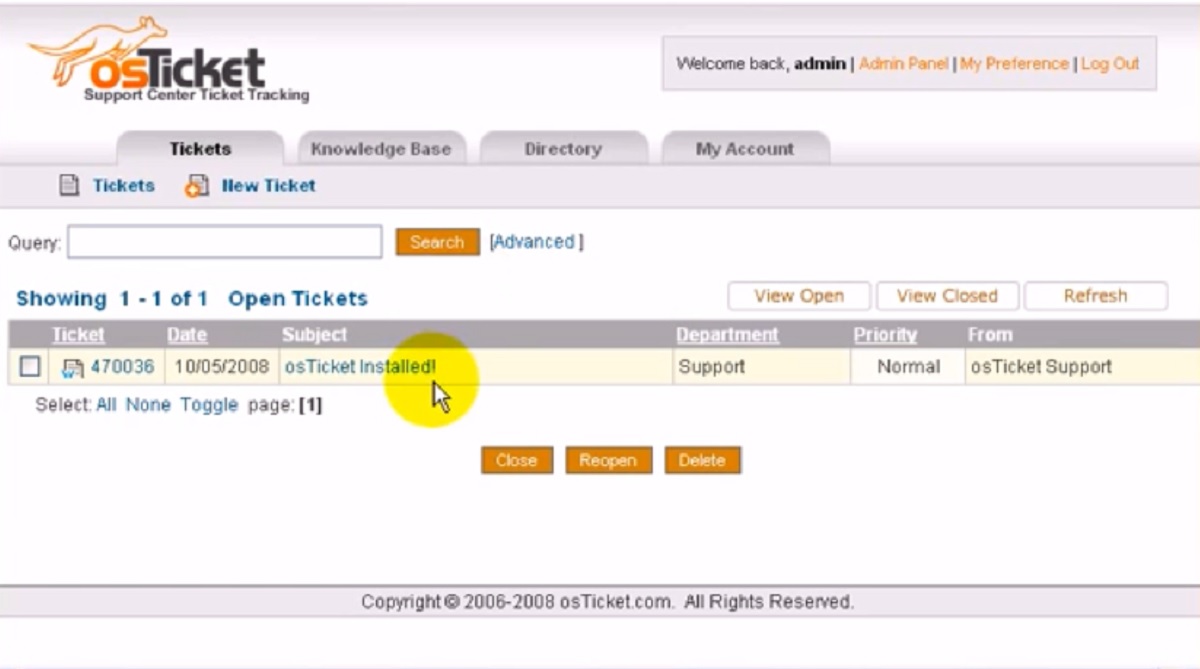Tick the checkbox for ticket 470036
This screenshot has width=1200, height=669.
click(x=30, y=367)
